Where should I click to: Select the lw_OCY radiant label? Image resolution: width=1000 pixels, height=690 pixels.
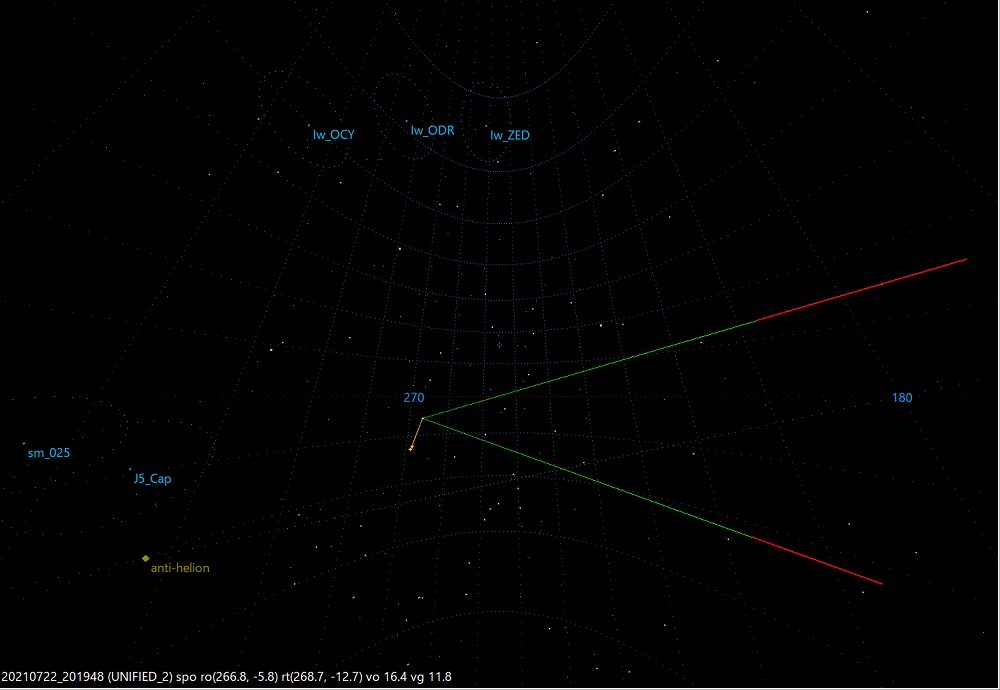[333, 134]
